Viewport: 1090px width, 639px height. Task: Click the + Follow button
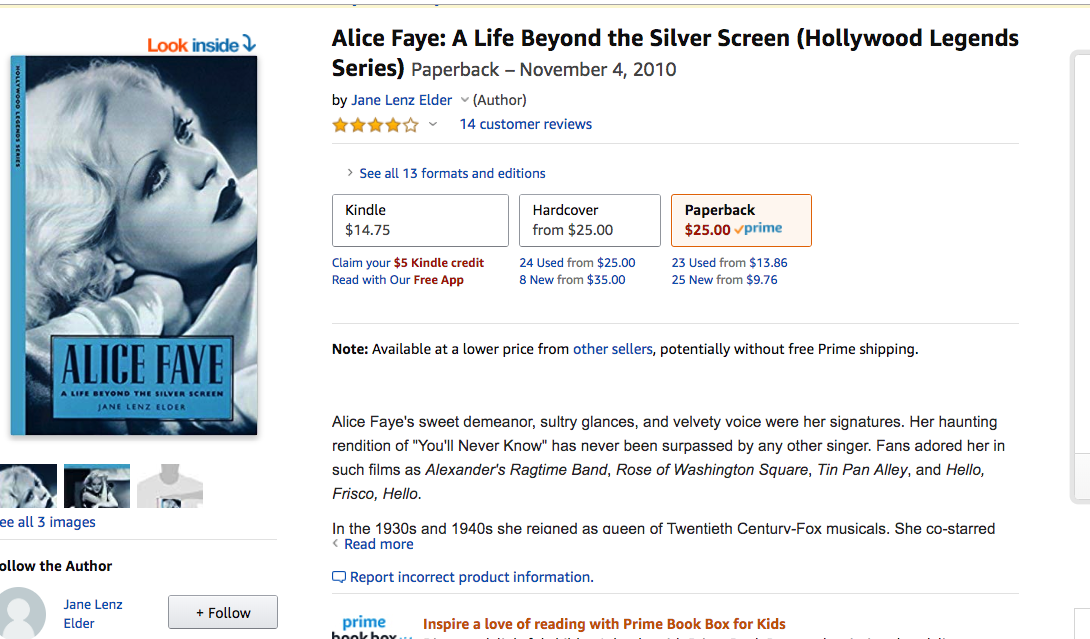coord(222,613)
